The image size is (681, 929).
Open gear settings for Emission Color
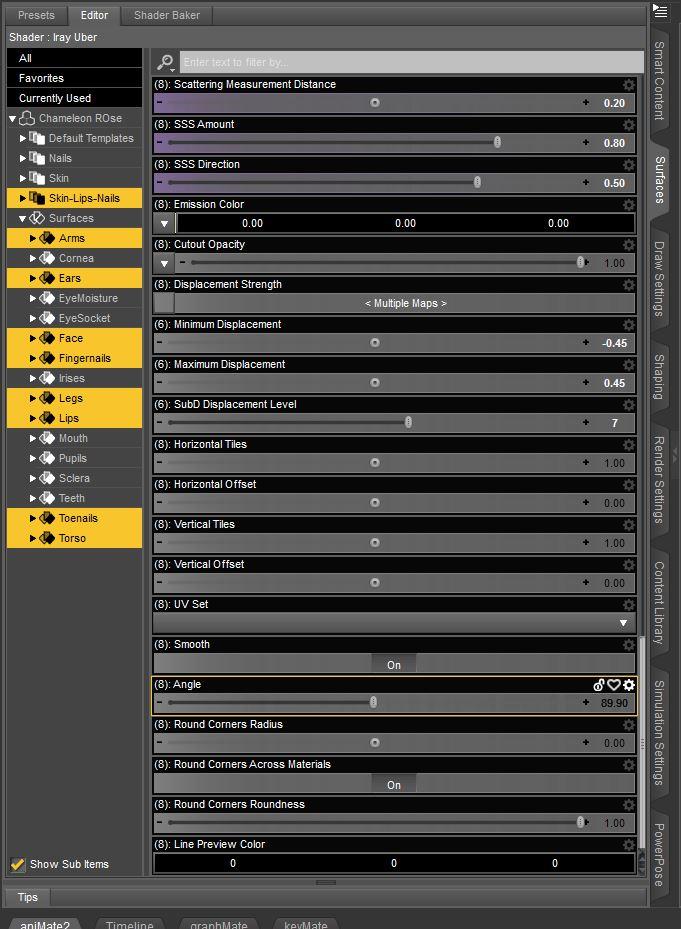pyautogui.click(x=628, y=204)
